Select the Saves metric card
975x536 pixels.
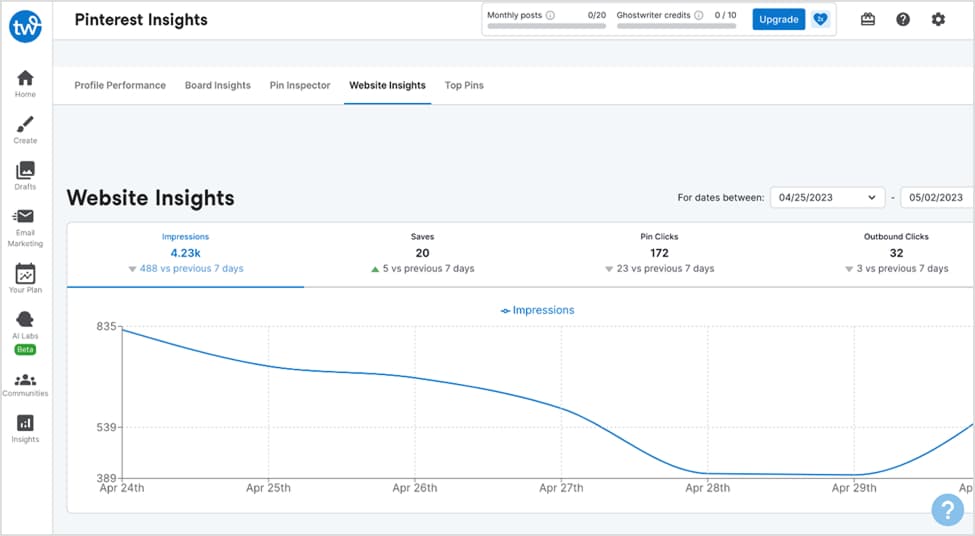click(x=422, y=253)
